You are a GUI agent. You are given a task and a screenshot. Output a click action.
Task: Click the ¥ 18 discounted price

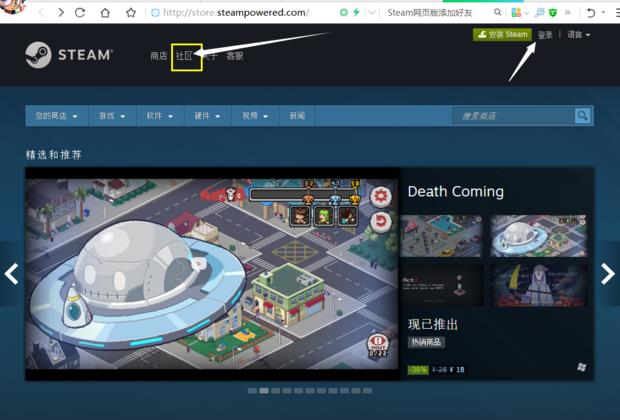tap(457, 370)
